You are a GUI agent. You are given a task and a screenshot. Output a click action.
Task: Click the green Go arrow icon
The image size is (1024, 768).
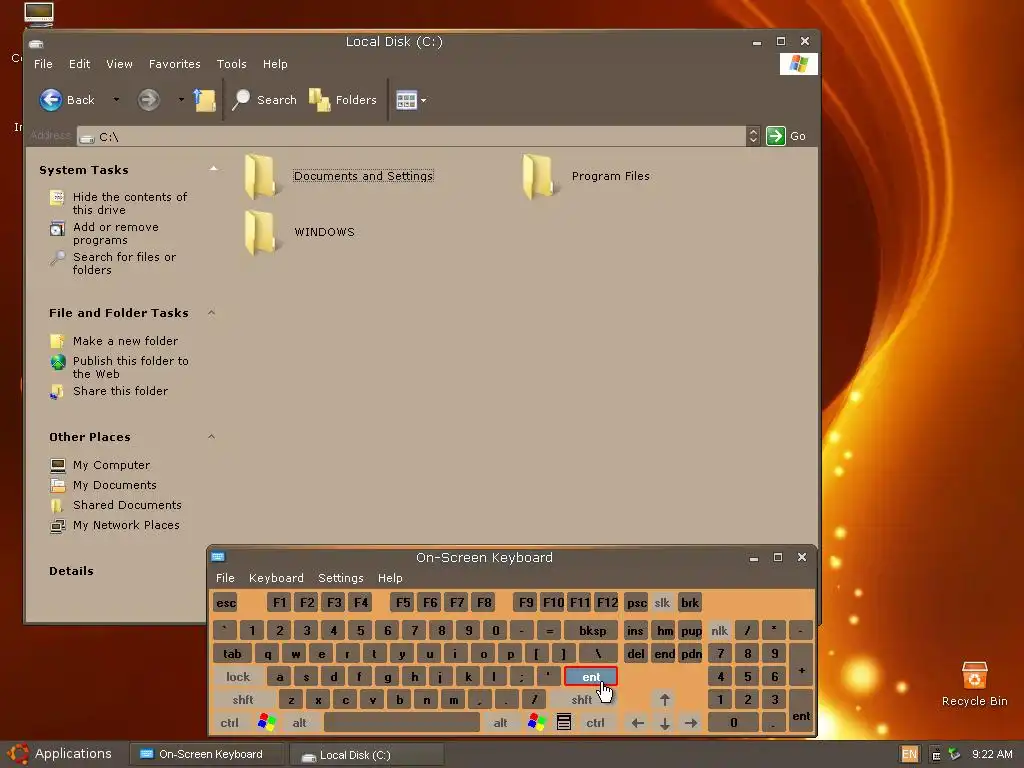point(775,136)
